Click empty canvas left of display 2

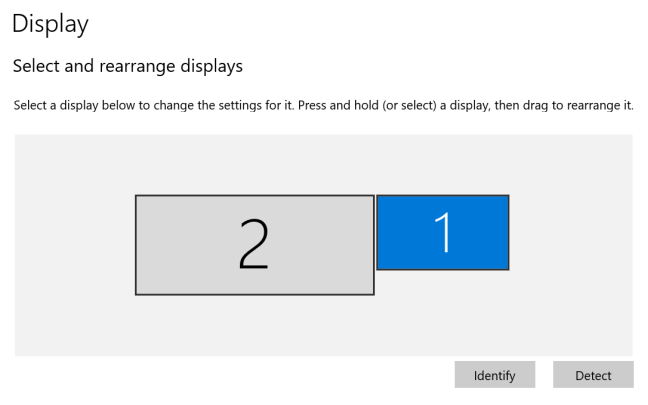(75, 245)
